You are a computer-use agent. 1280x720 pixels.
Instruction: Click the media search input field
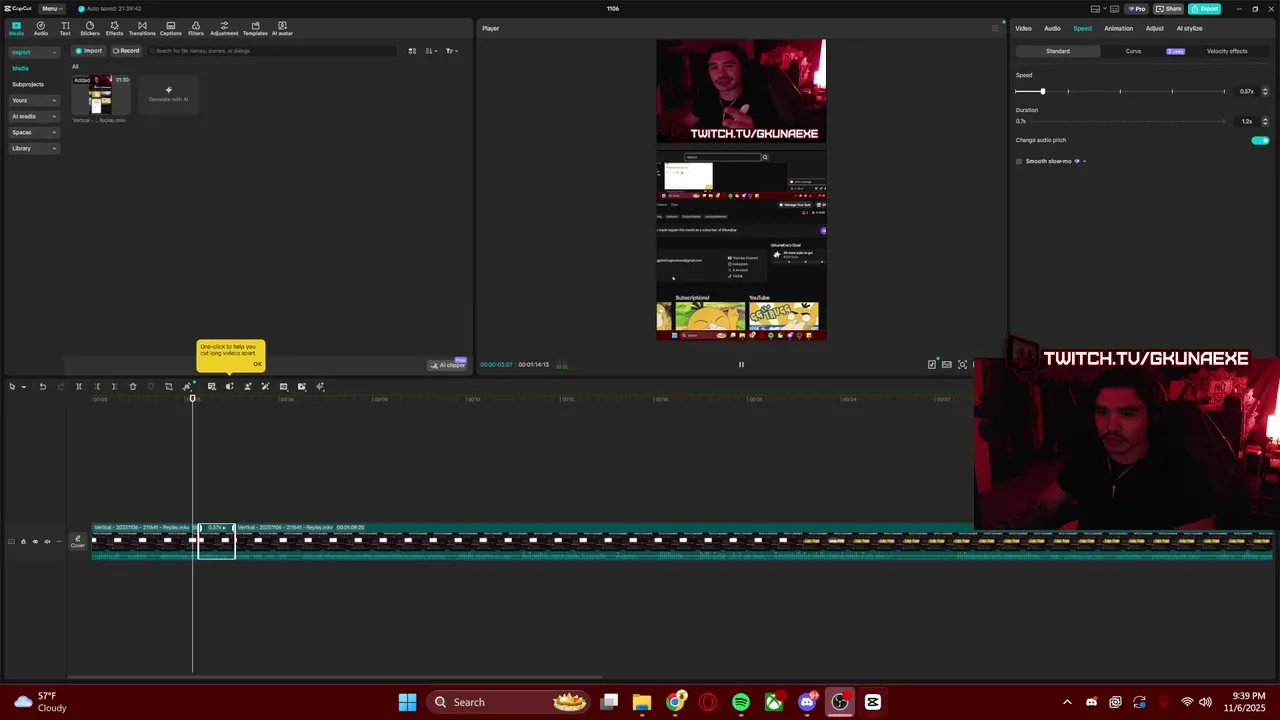click(270, 50)
